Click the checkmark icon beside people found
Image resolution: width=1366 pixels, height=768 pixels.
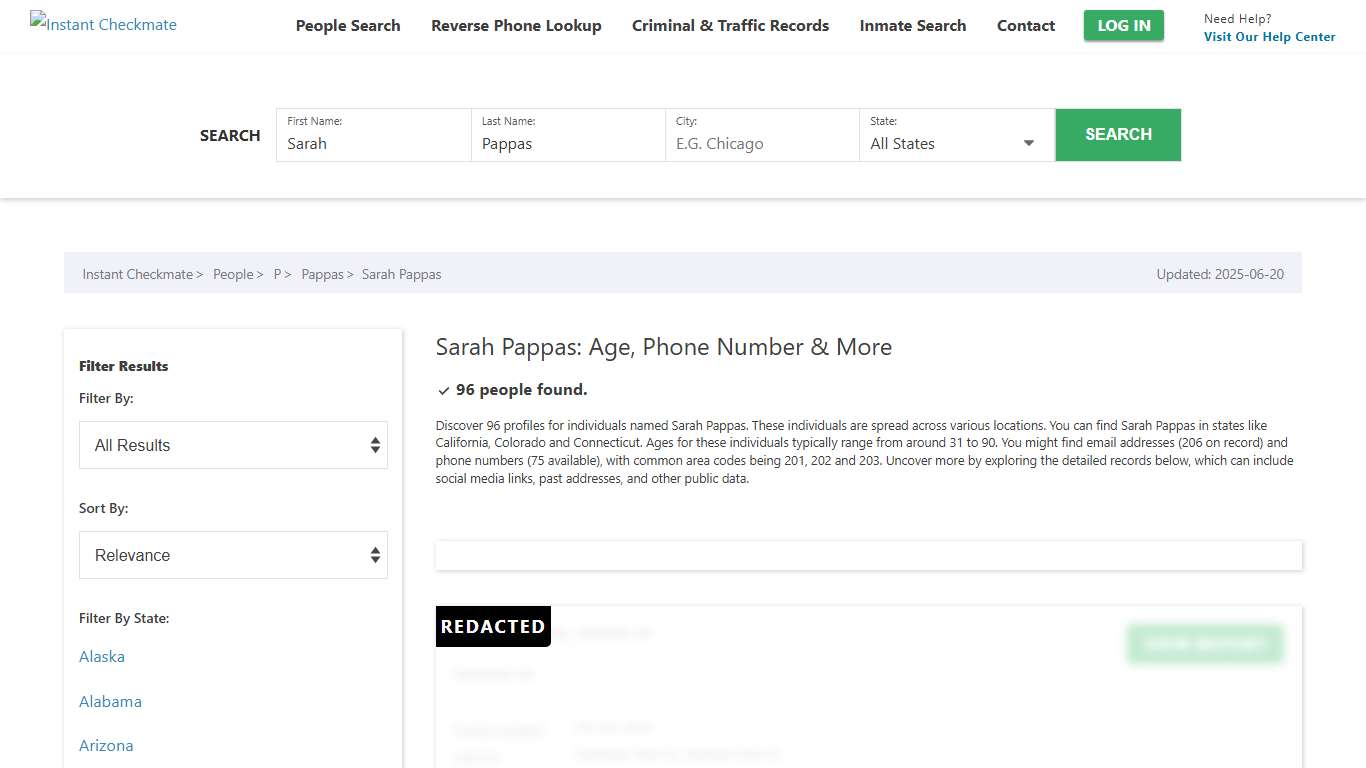[443, 390]
